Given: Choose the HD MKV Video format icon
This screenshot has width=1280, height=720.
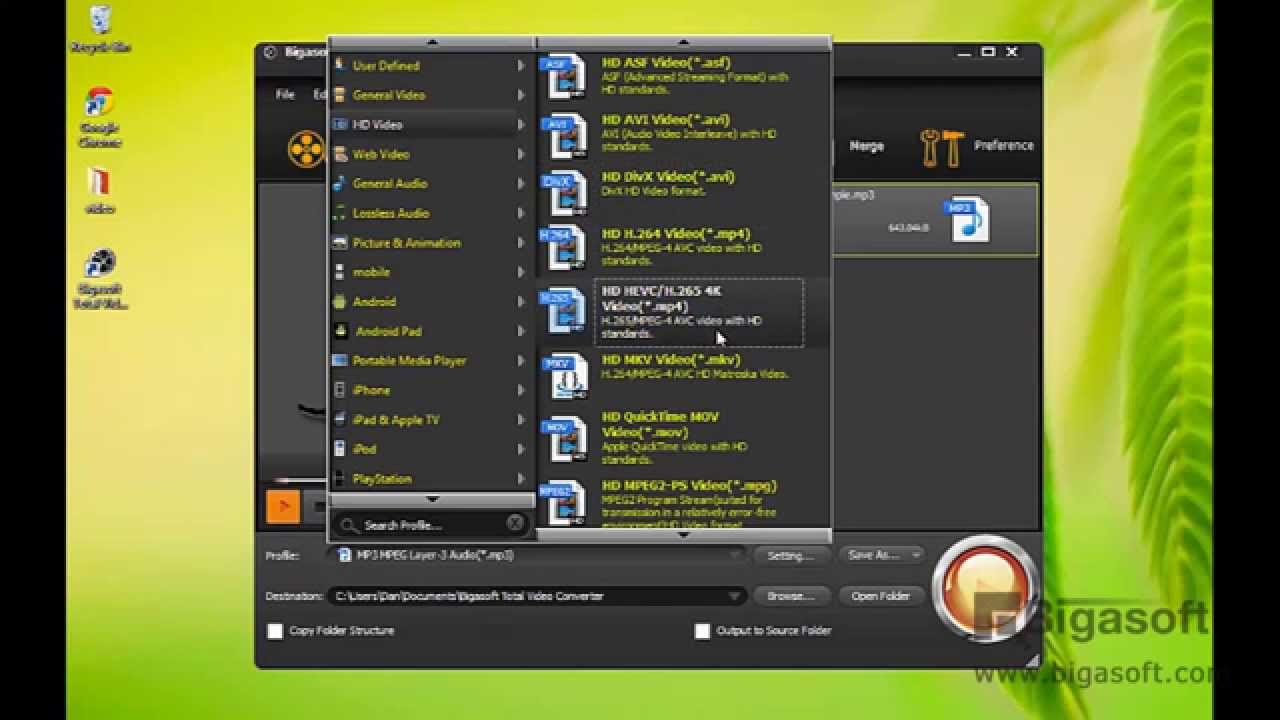Looking at the screenshot, I should point(564,376).
